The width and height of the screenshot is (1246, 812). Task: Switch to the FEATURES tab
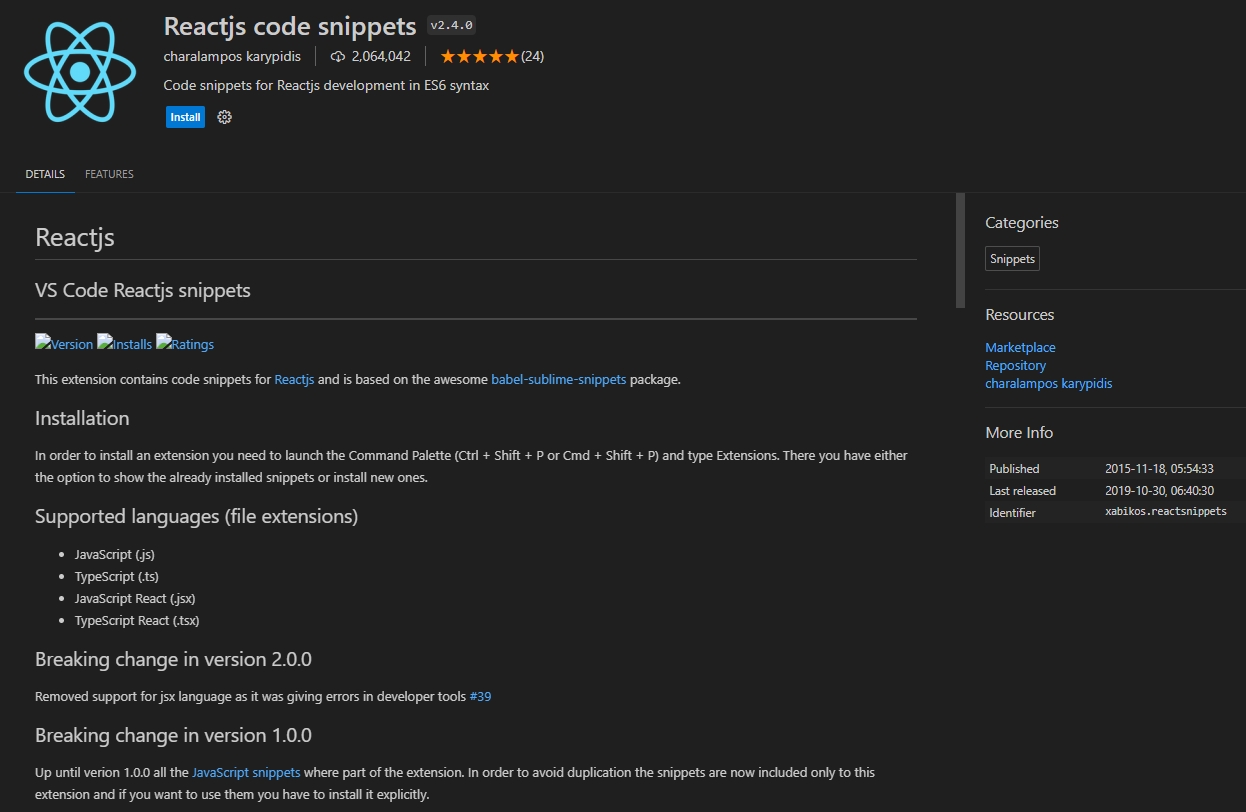coord(109,174)
